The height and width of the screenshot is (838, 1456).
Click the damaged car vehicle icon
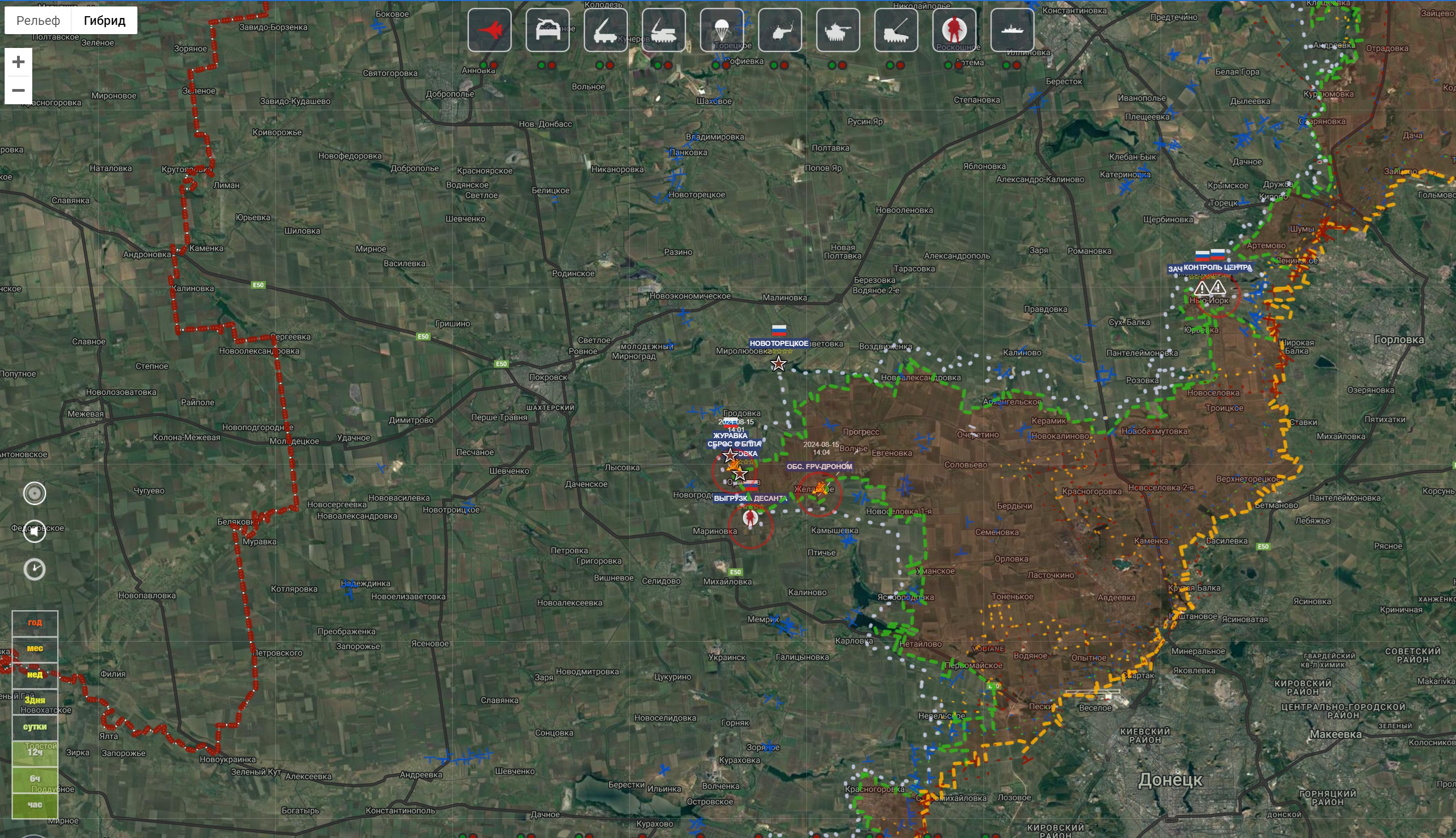click(547, 30)
